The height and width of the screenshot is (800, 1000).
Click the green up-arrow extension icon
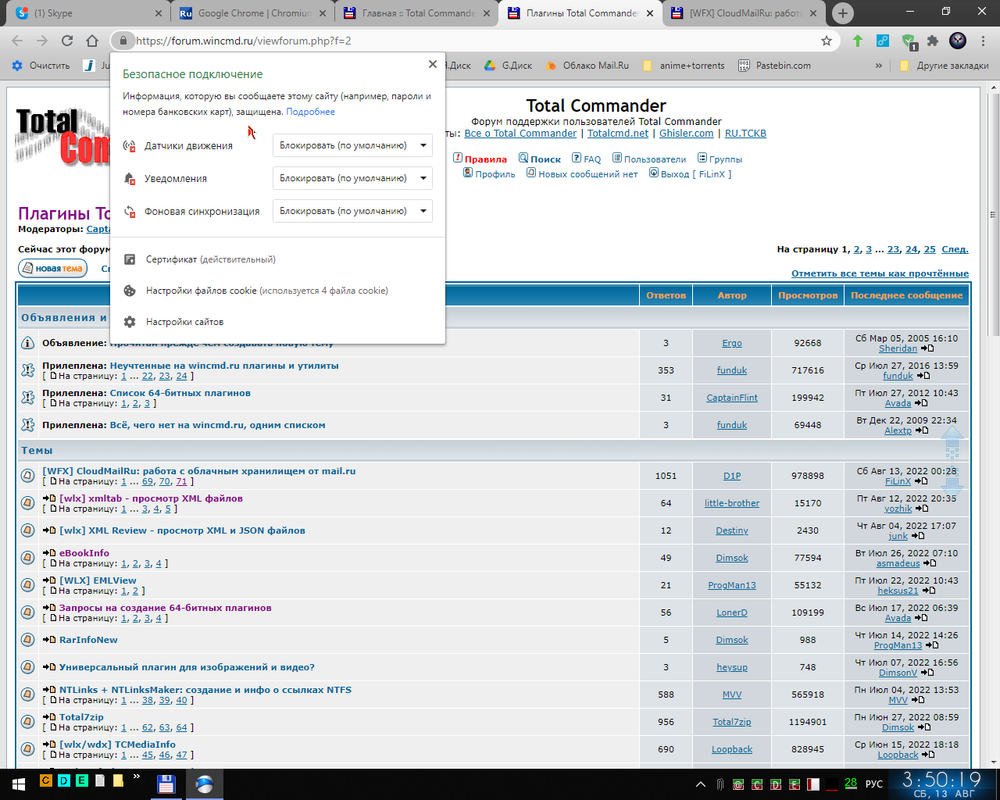858,41
